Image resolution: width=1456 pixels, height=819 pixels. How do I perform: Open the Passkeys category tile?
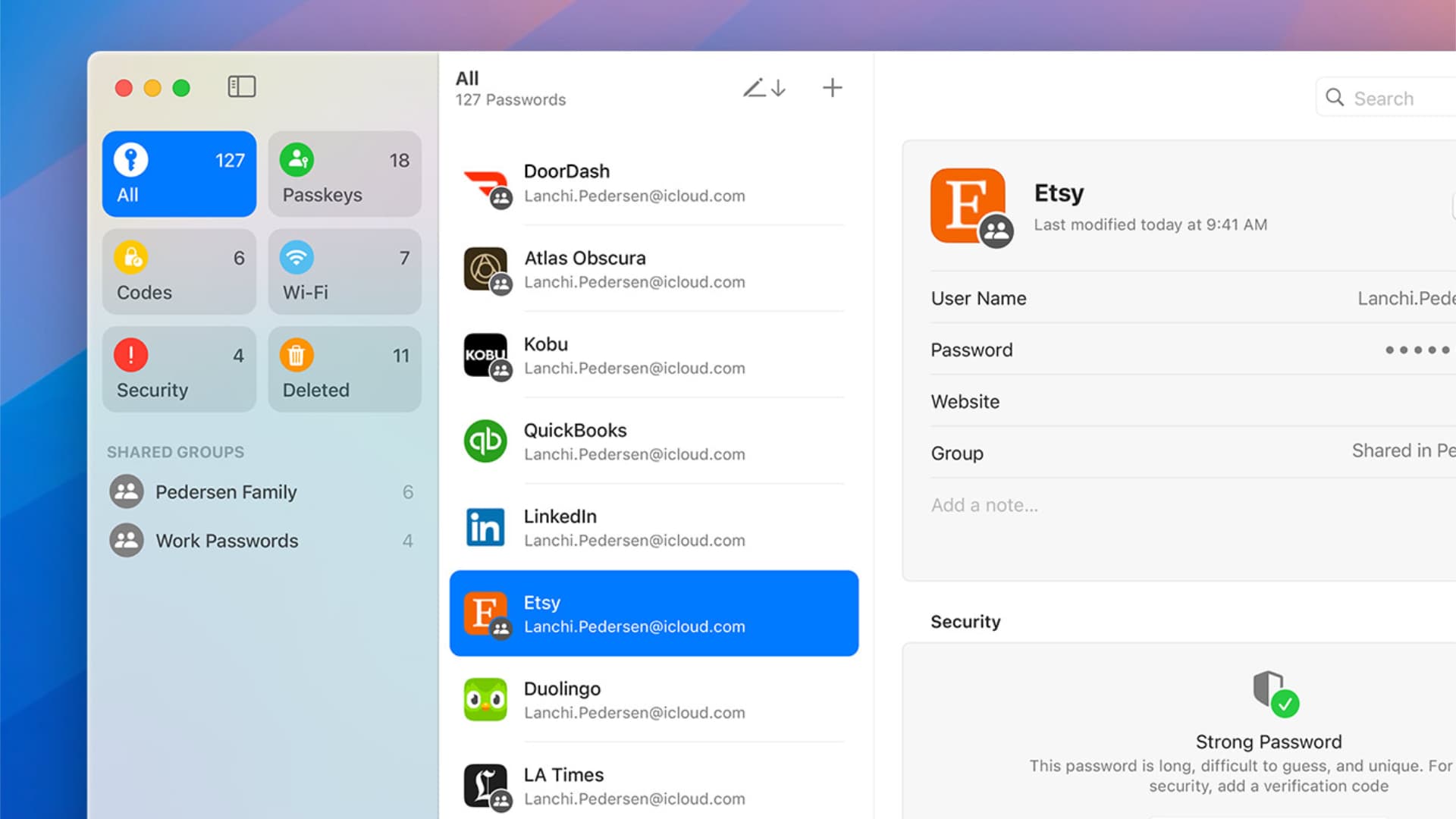(345, 174)
